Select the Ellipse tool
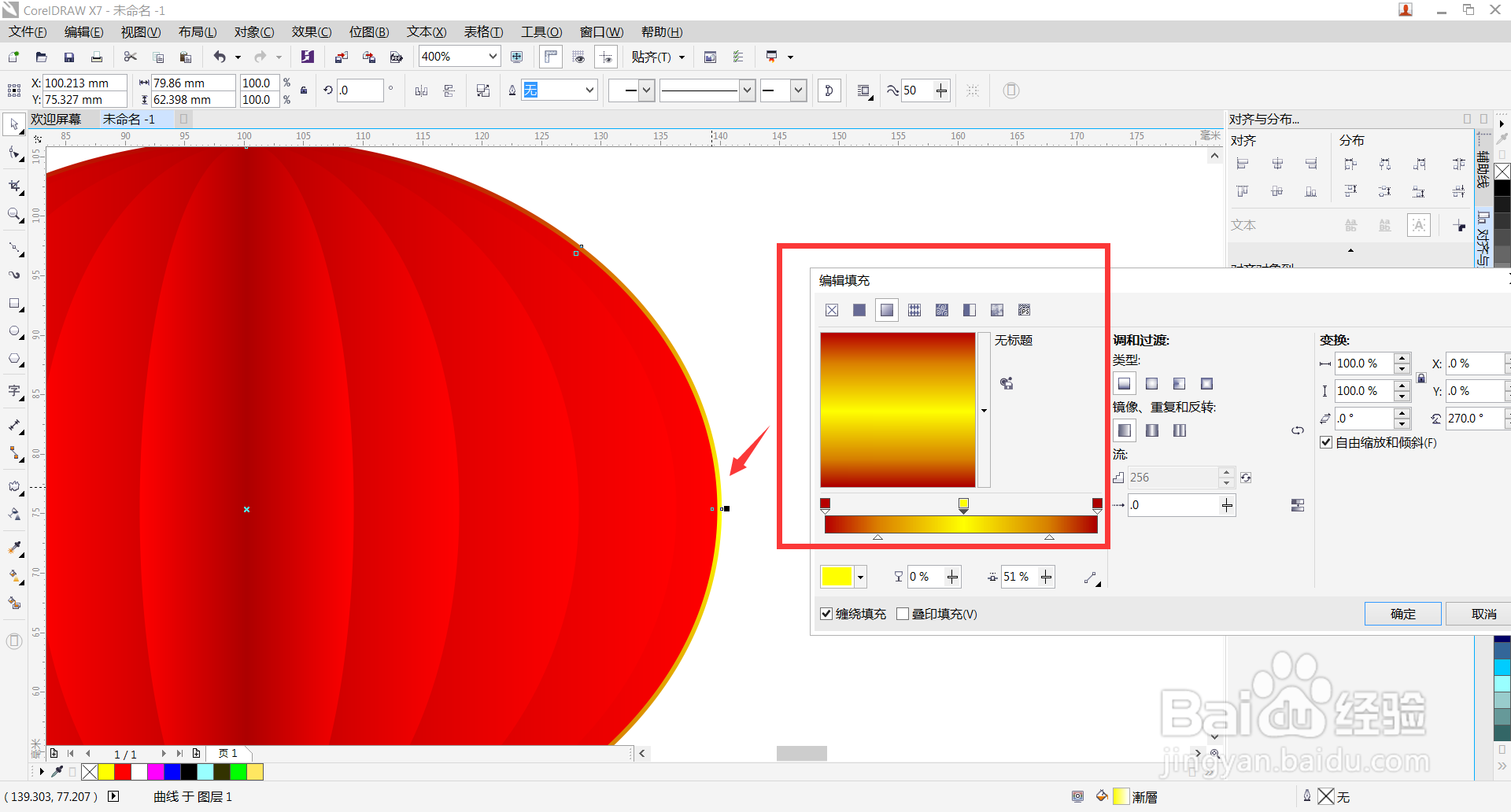The width and height of the screenshot is (1511, 812). pyautogui.click(x=14, y=331)
